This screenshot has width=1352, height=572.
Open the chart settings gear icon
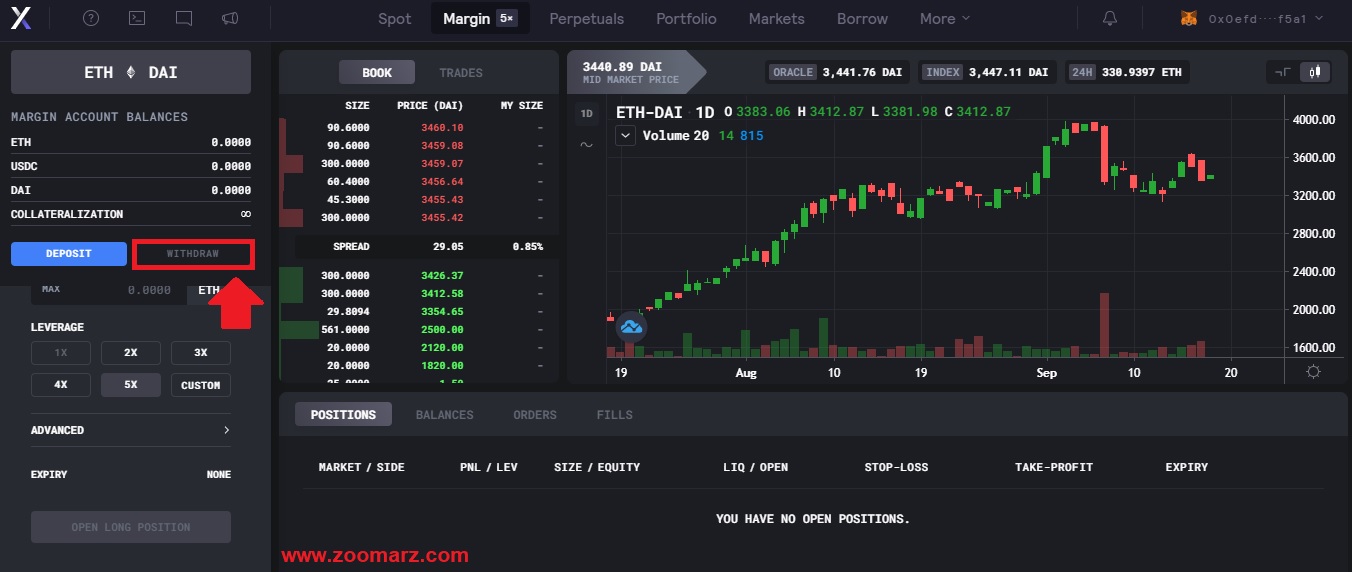coord(1313,372)
